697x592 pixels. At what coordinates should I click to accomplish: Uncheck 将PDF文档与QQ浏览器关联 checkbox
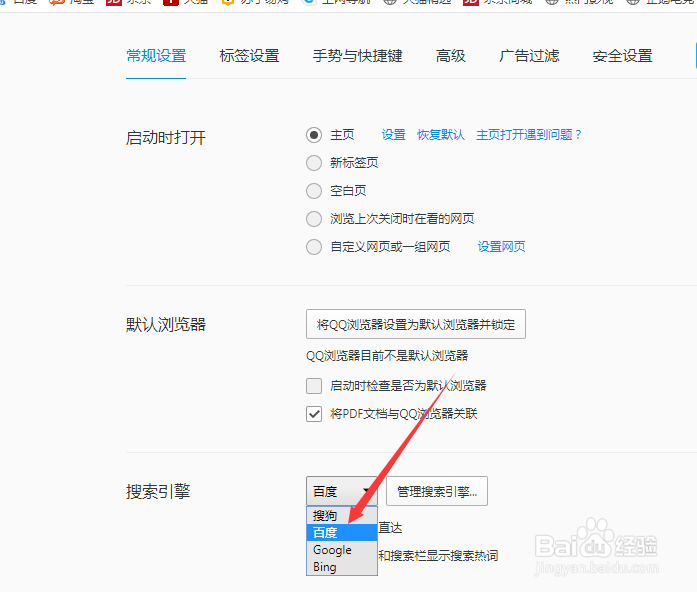[x=314, y=414]
